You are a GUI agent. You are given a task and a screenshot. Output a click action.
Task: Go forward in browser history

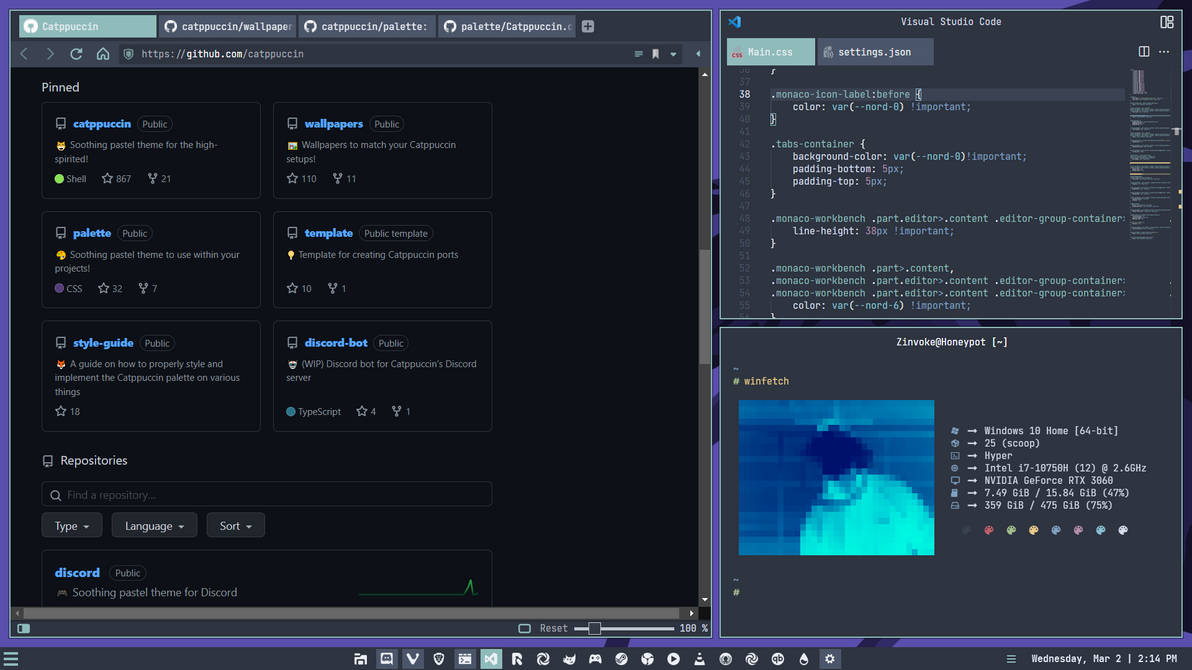[50, 54]
